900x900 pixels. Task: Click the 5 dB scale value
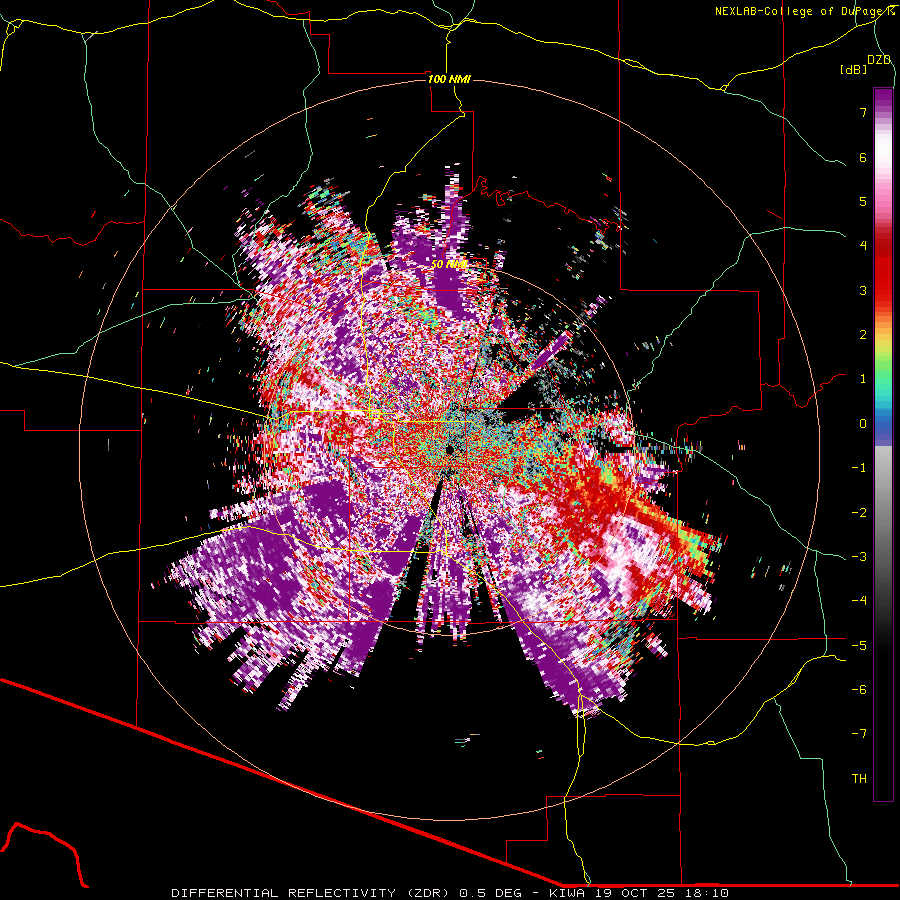pyautogui.click(x=863, y=201)
